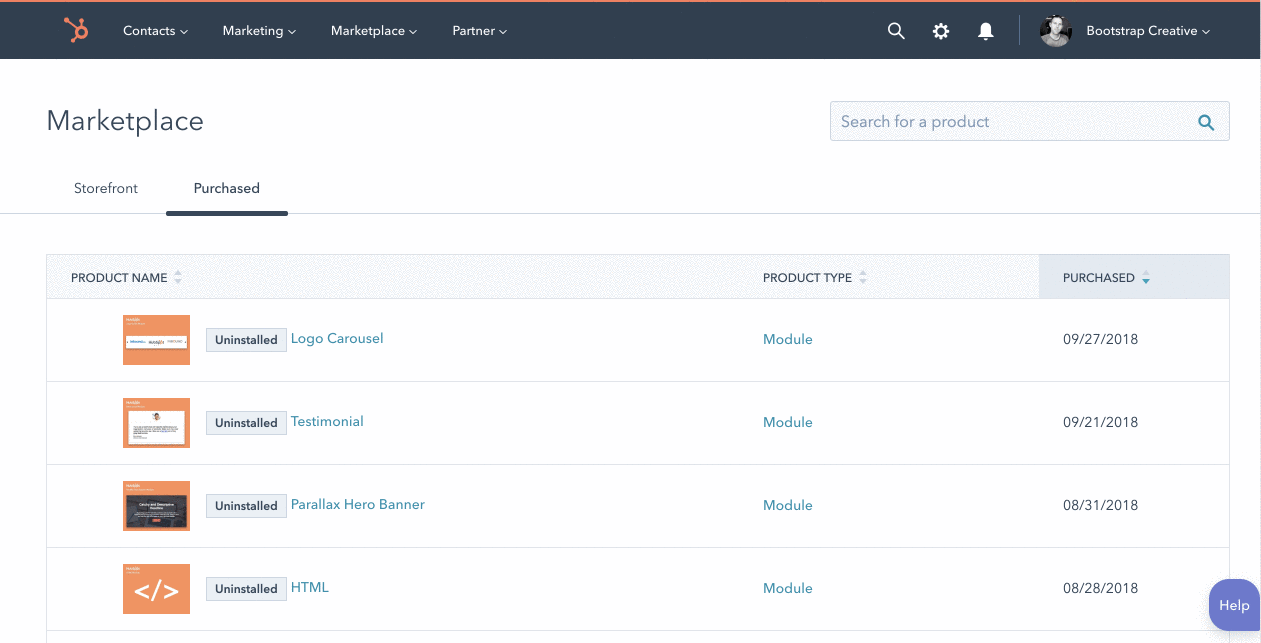
Task: Click the Marketplace page heading
Action: (x=125, y=121)
